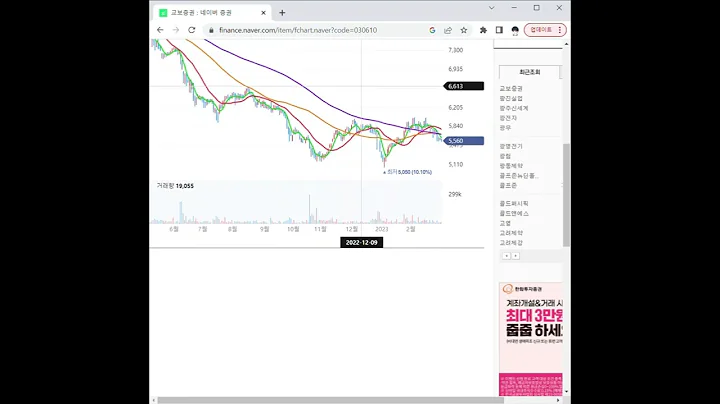Screen dimensions: 720x404
Task: Toggle the browser side panel icon
Action: pyautogui.click(x=499, y=30)
